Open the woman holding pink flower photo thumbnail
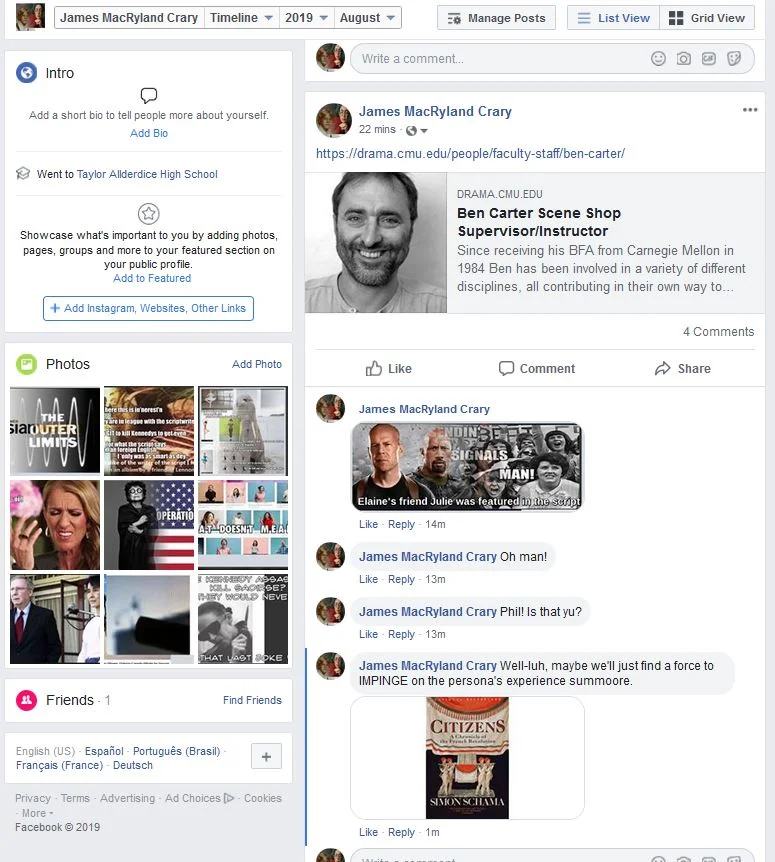The image size is (775, 862). coord(55,524)
